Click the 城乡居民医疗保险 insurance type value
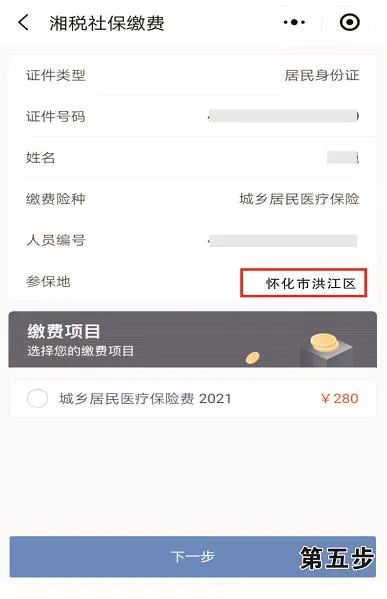Screen dimensions: 387x599 (300, 199)
